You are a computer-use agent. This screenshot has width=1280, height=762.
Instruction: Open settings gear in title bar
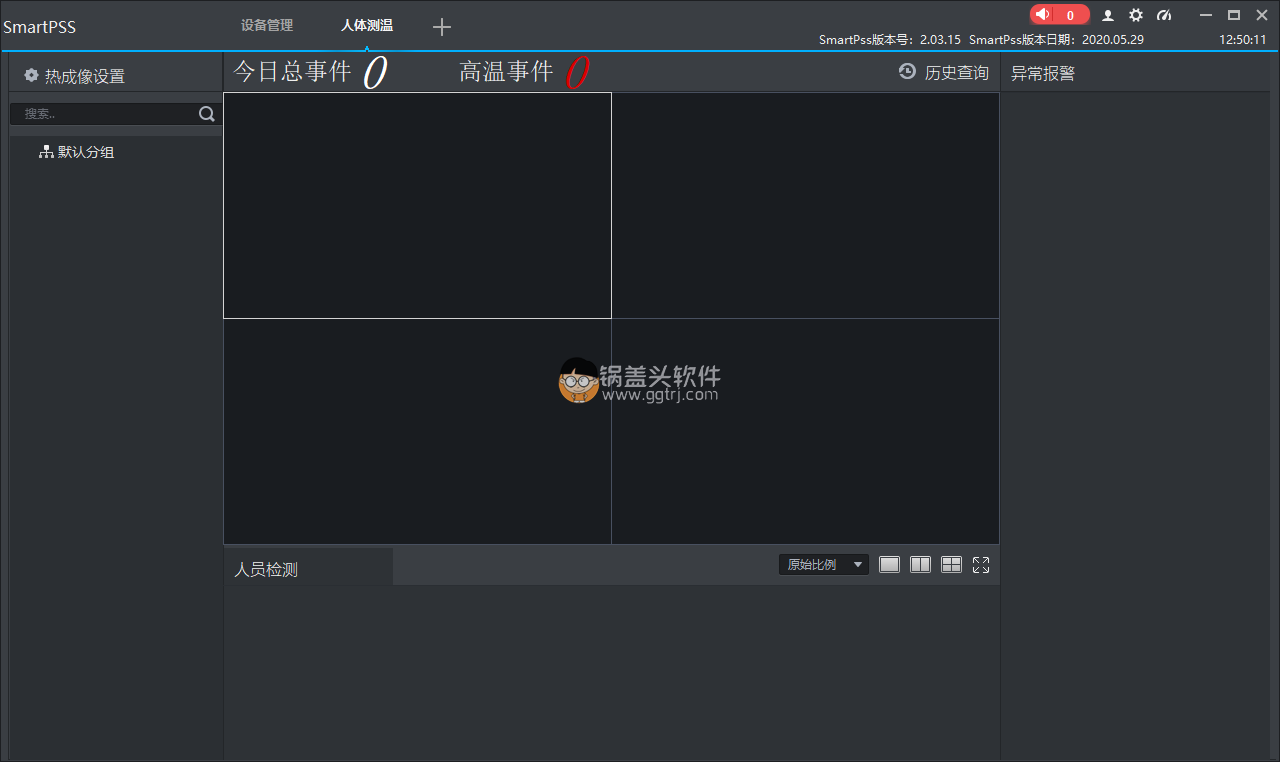tap(1136, 15)
